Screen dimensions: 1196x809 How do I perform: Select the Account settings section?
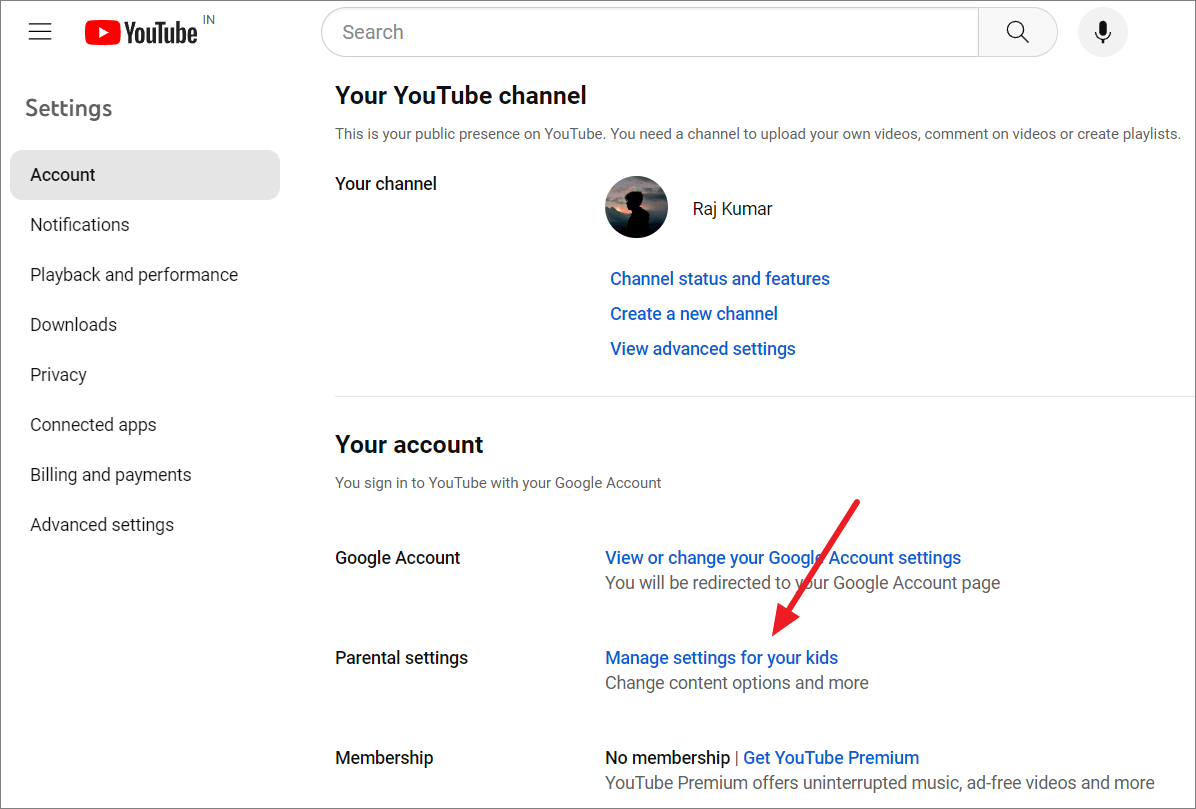click(63, 174)
